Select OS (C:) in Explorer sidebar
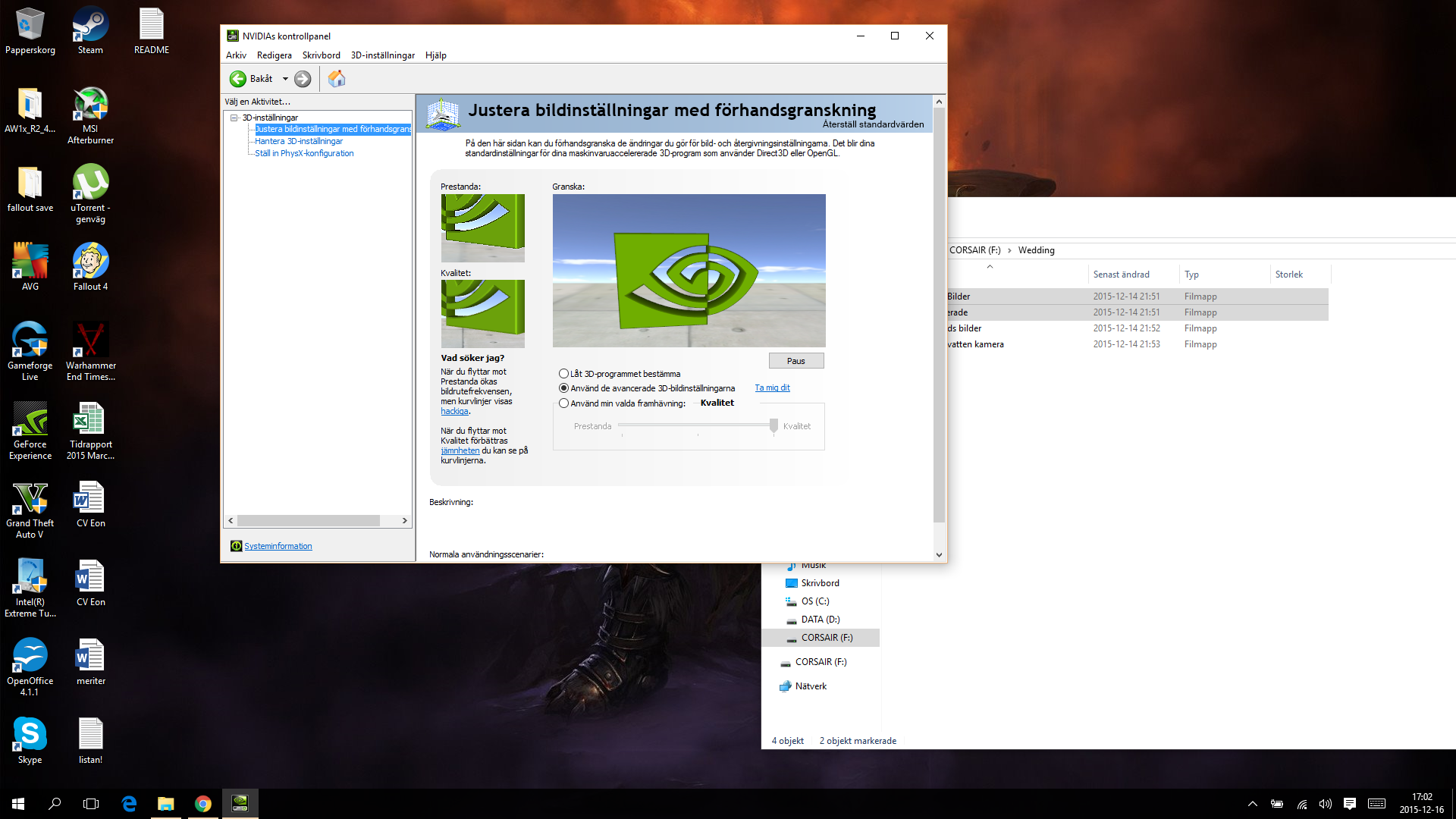The image size is (1456, 819). pos(815,601)
